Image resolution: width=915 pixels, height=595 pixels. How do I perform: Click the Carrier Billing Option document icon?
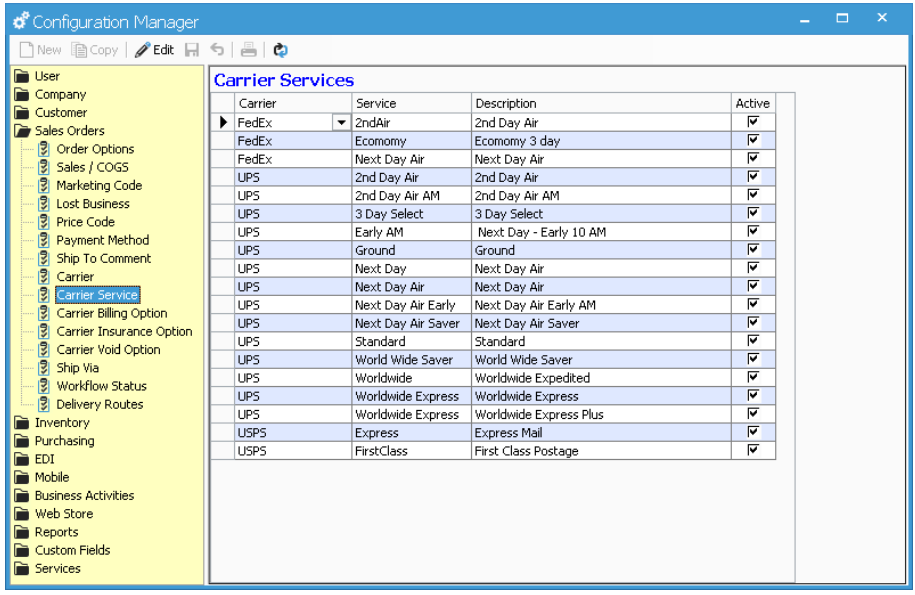click(x=44, y=313)
